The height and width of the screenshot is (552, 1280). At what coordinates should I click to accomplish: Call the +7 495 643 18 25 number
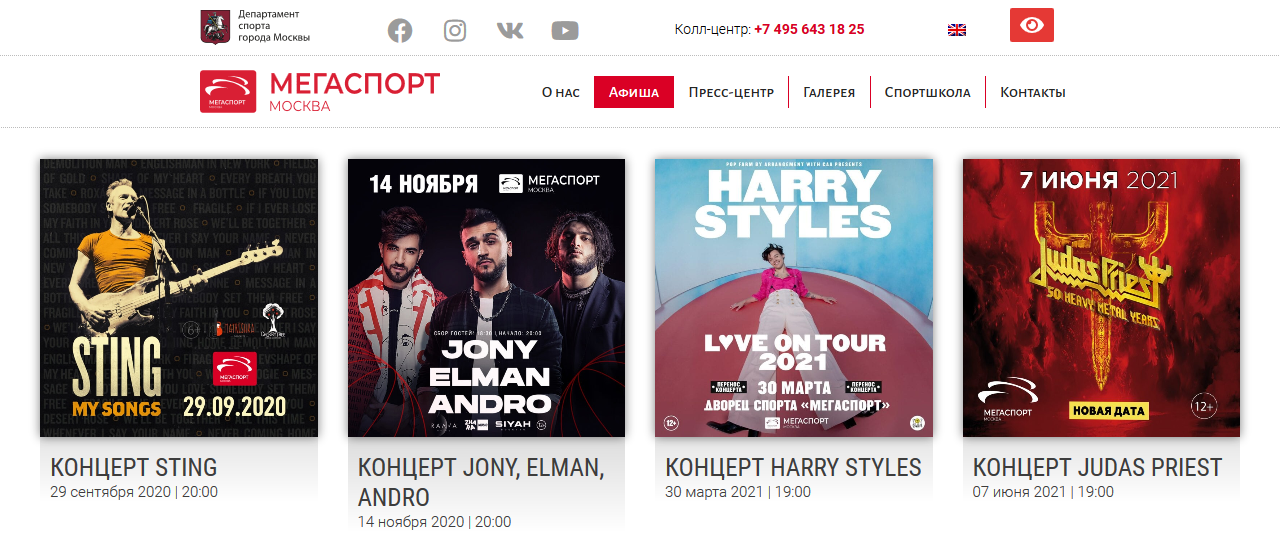click(809, 30)
